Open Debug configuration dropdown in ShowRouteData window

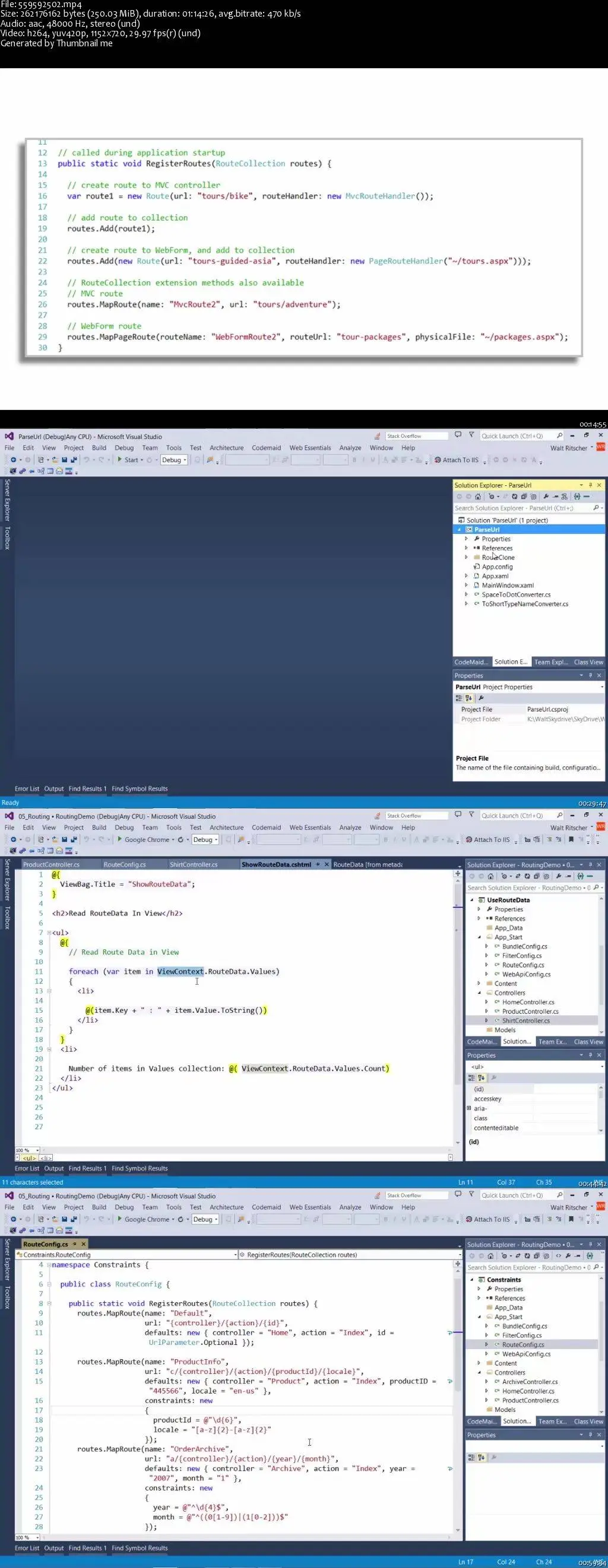click(205, 840)
